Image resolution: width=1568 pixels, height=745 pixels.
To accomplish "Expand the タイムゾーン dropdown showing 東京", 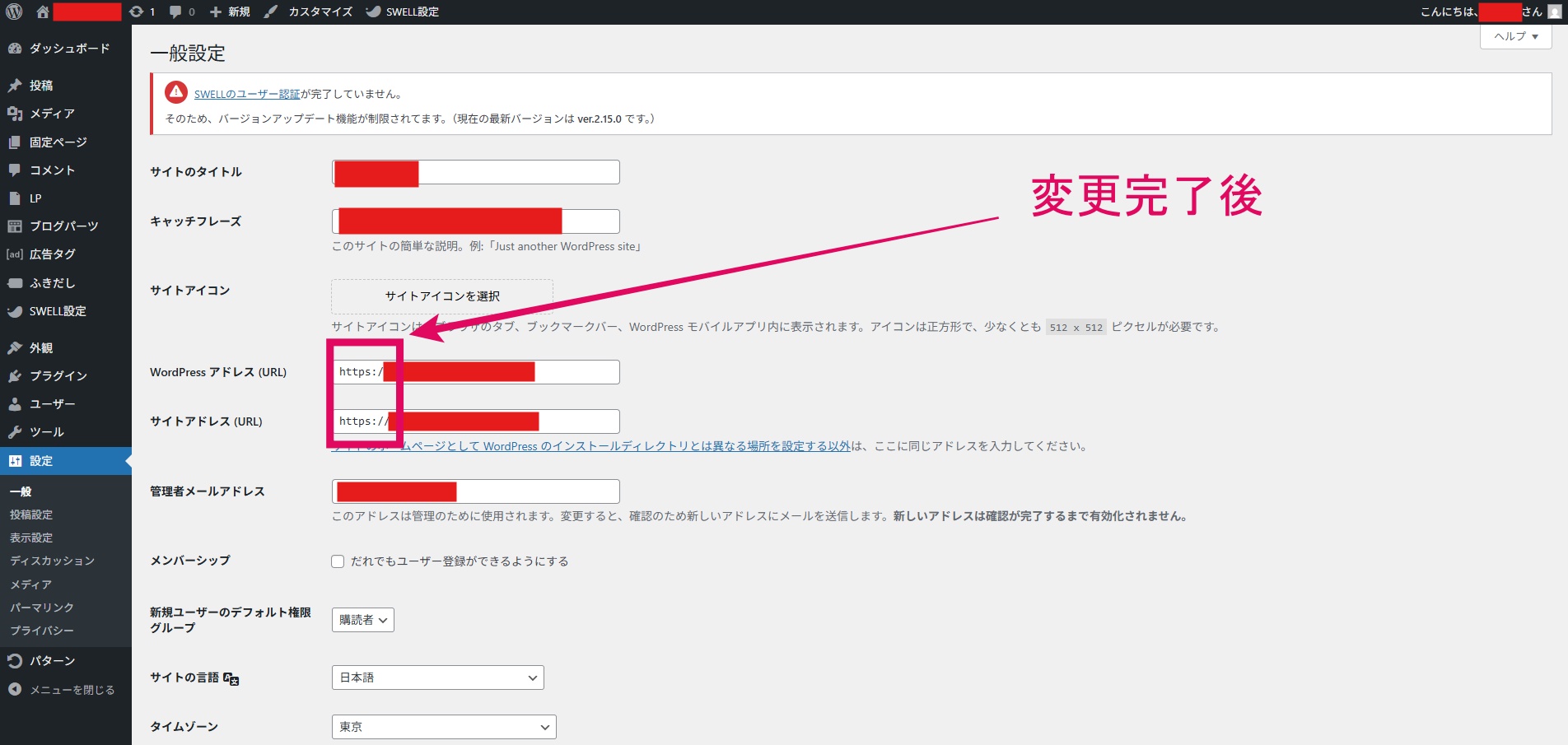I will coord(443,726).
